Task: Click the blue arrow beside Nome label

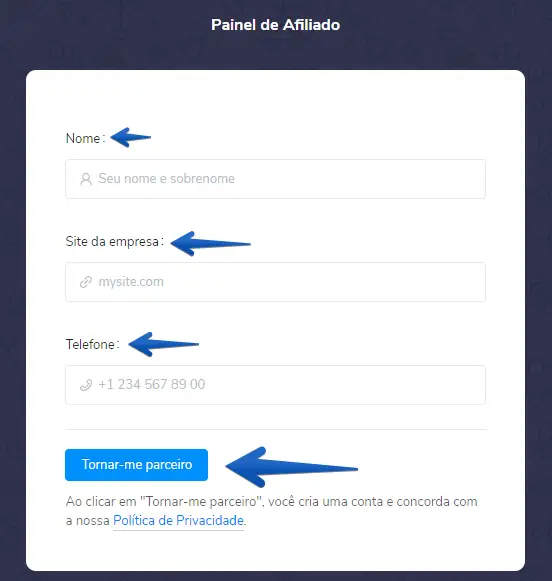Action: point(131,137)
